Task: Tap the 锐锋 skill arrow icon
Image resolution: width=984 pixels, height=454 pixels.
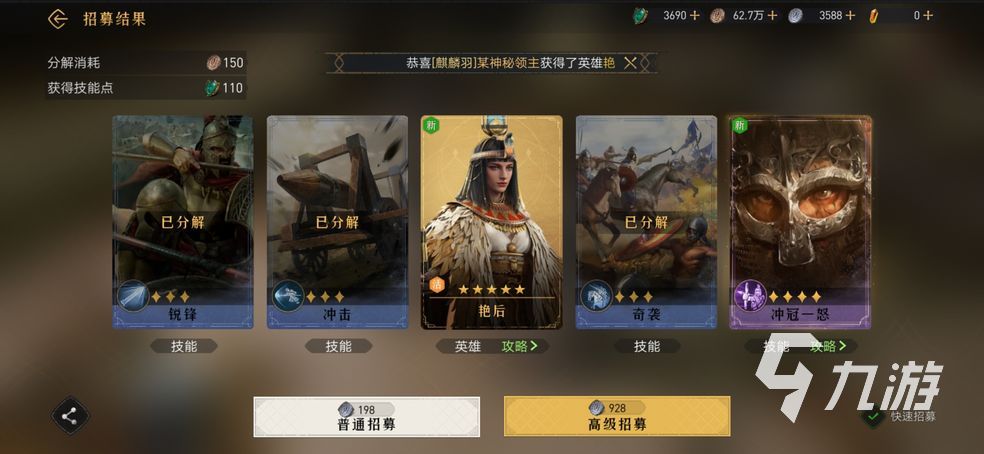Action: [132, 296]
